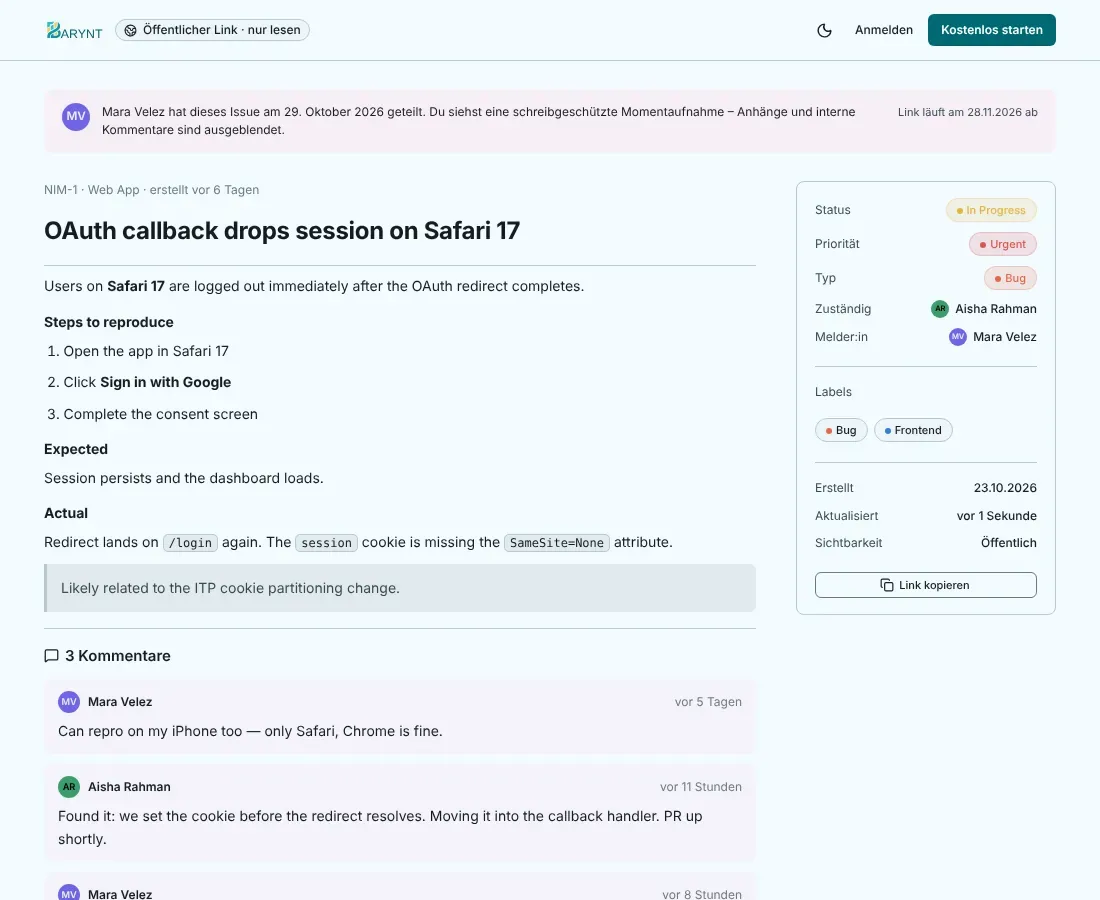Click Aisha Rahman's avatar in the Zuständig row

(x=940, y=309)
